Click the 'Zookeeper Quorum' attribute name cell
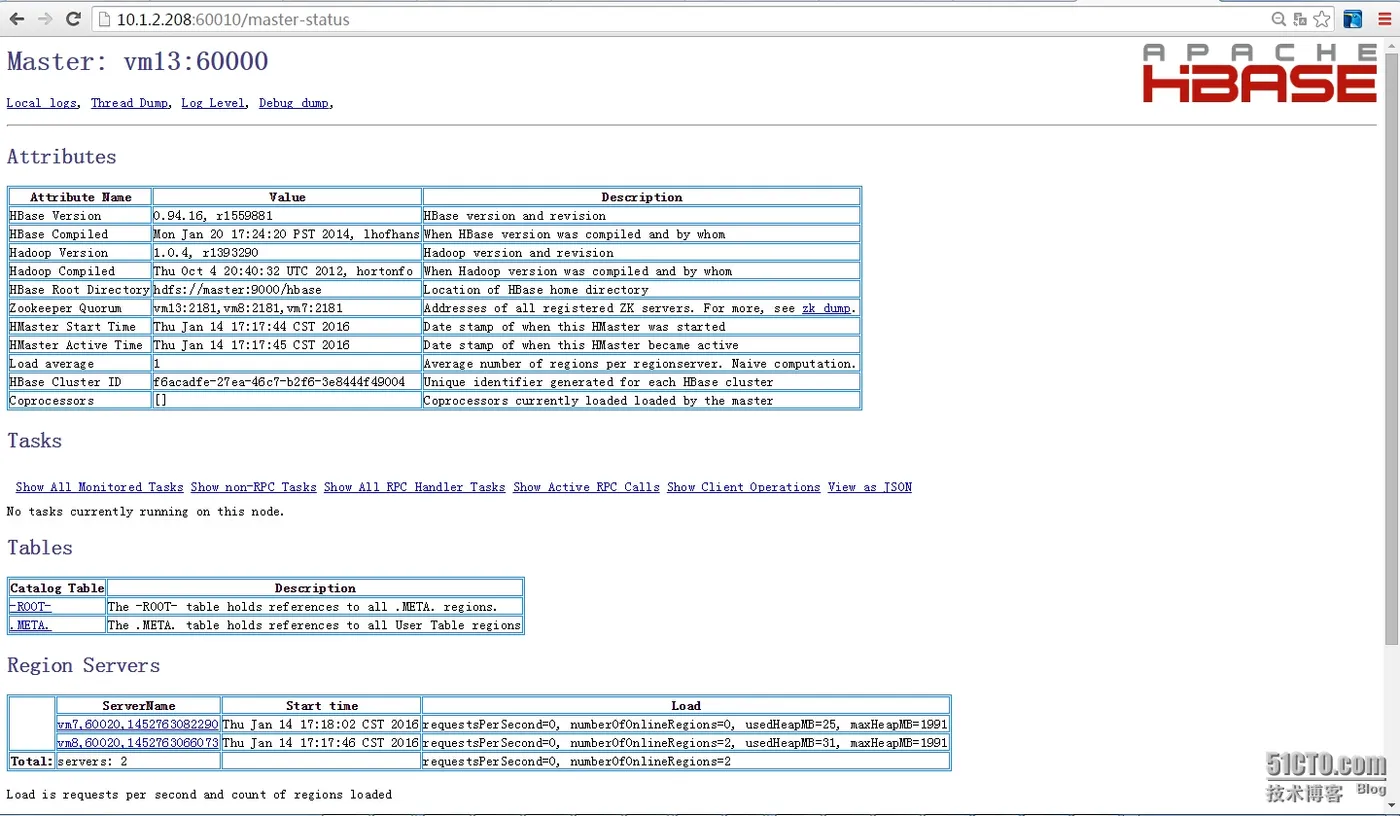 [x=80, y=308]
